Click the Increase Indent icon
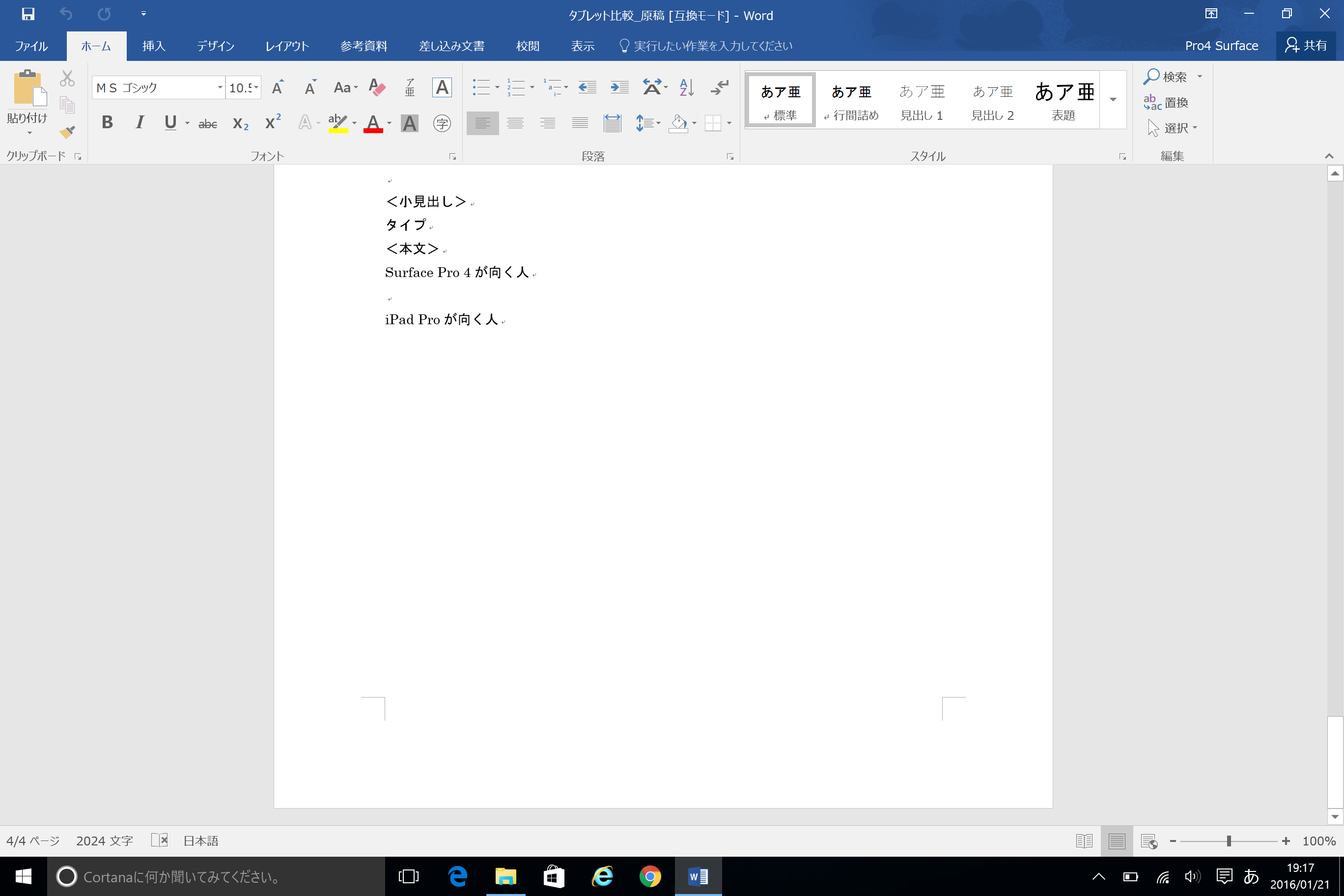 619,87
